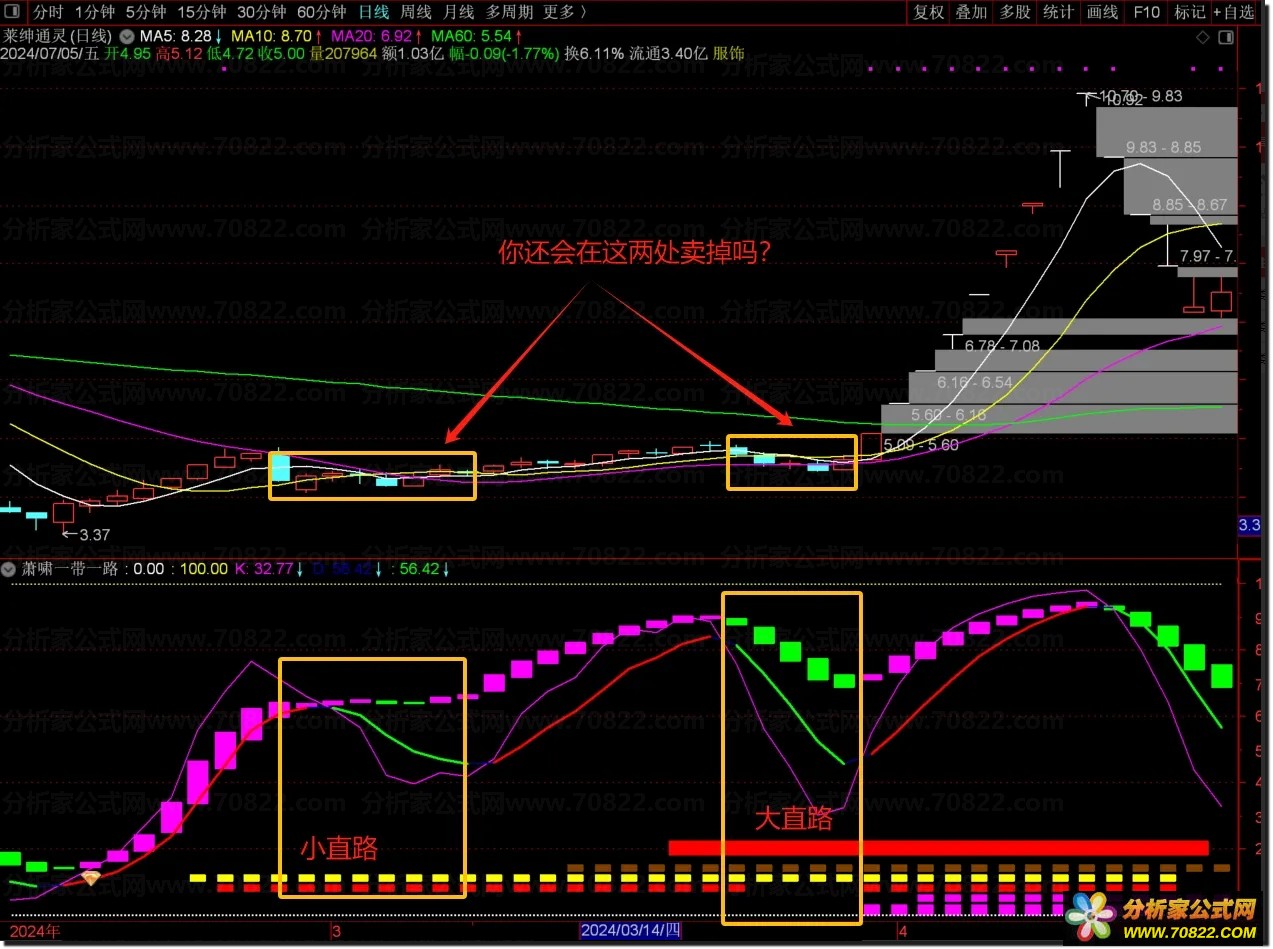Image resolution: width=1273 pixels, height=949 pixels.
Task: Open the F10 company info
Action: coord(1146,12)
